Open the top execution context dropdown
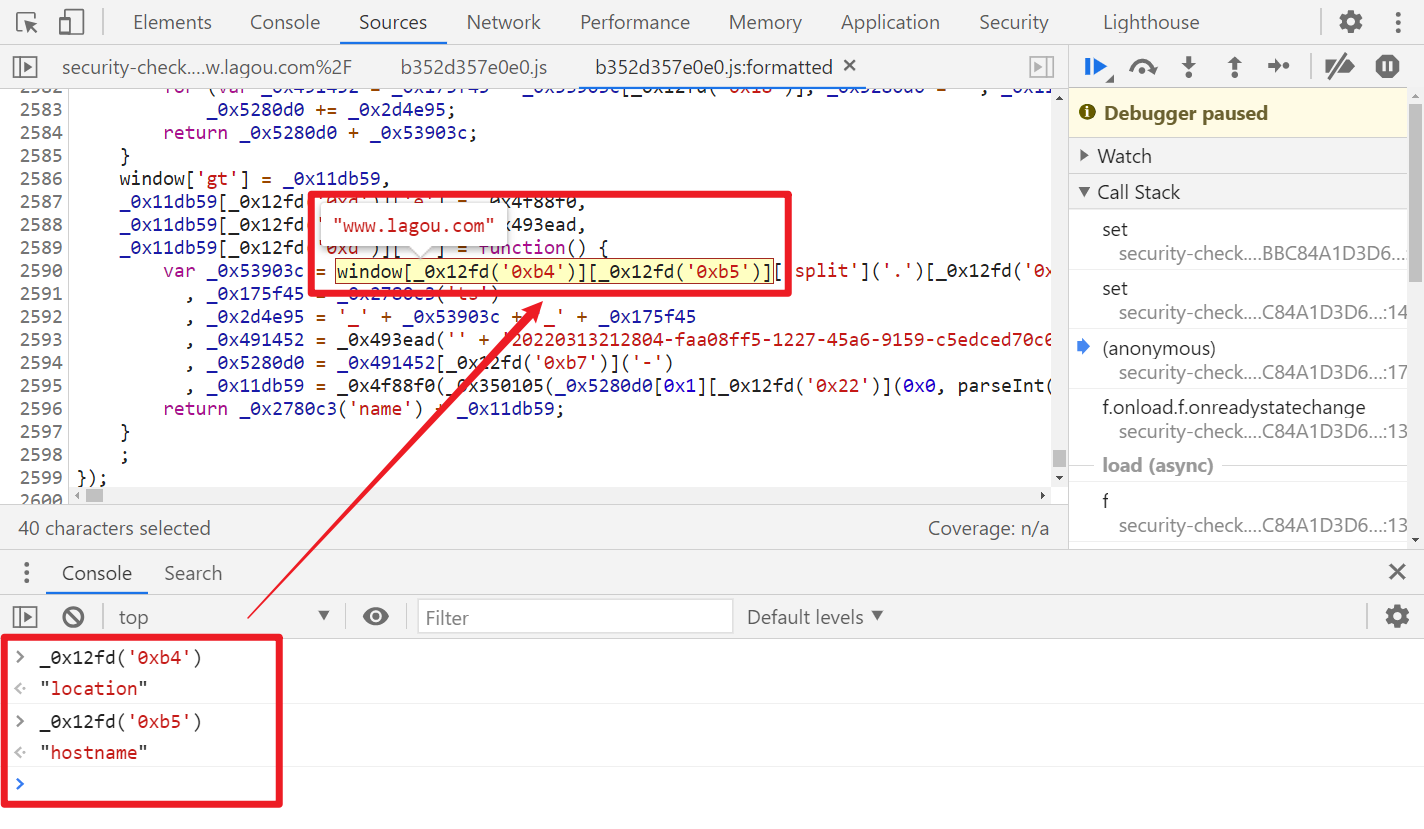 tap(224, 617)
